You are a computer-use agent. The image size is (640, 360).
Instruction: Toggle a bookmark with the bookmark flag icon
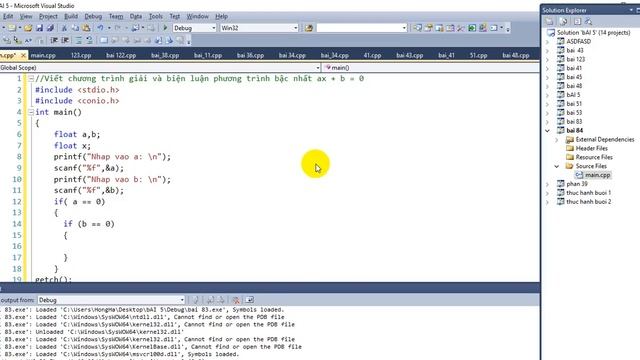pyautogui.click(x=104, y=40)
